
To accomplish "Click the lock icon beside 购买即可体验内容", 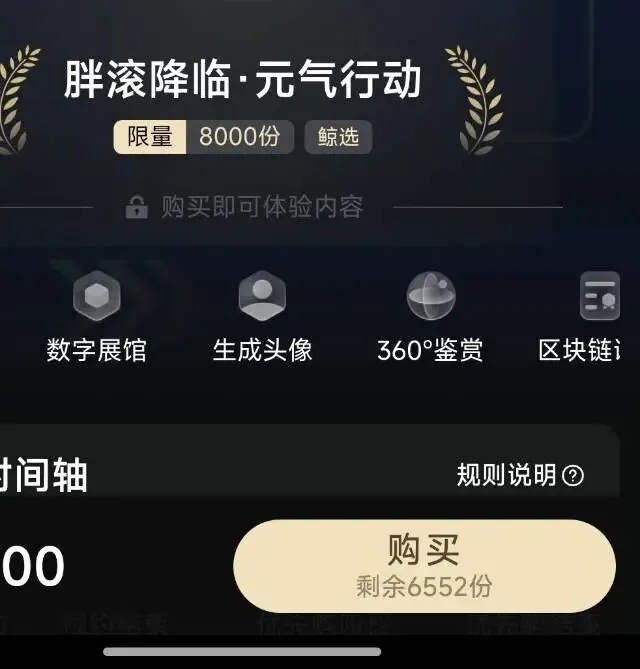I will [x=137, y=207].
